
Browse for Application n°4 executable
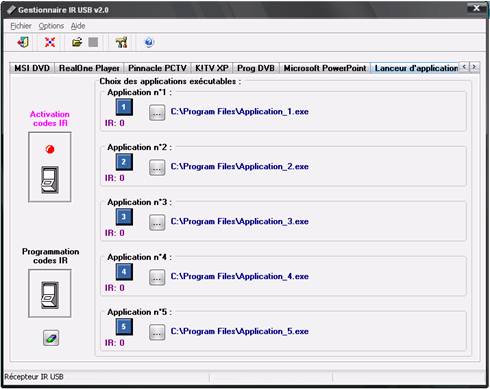coord(157,277)
